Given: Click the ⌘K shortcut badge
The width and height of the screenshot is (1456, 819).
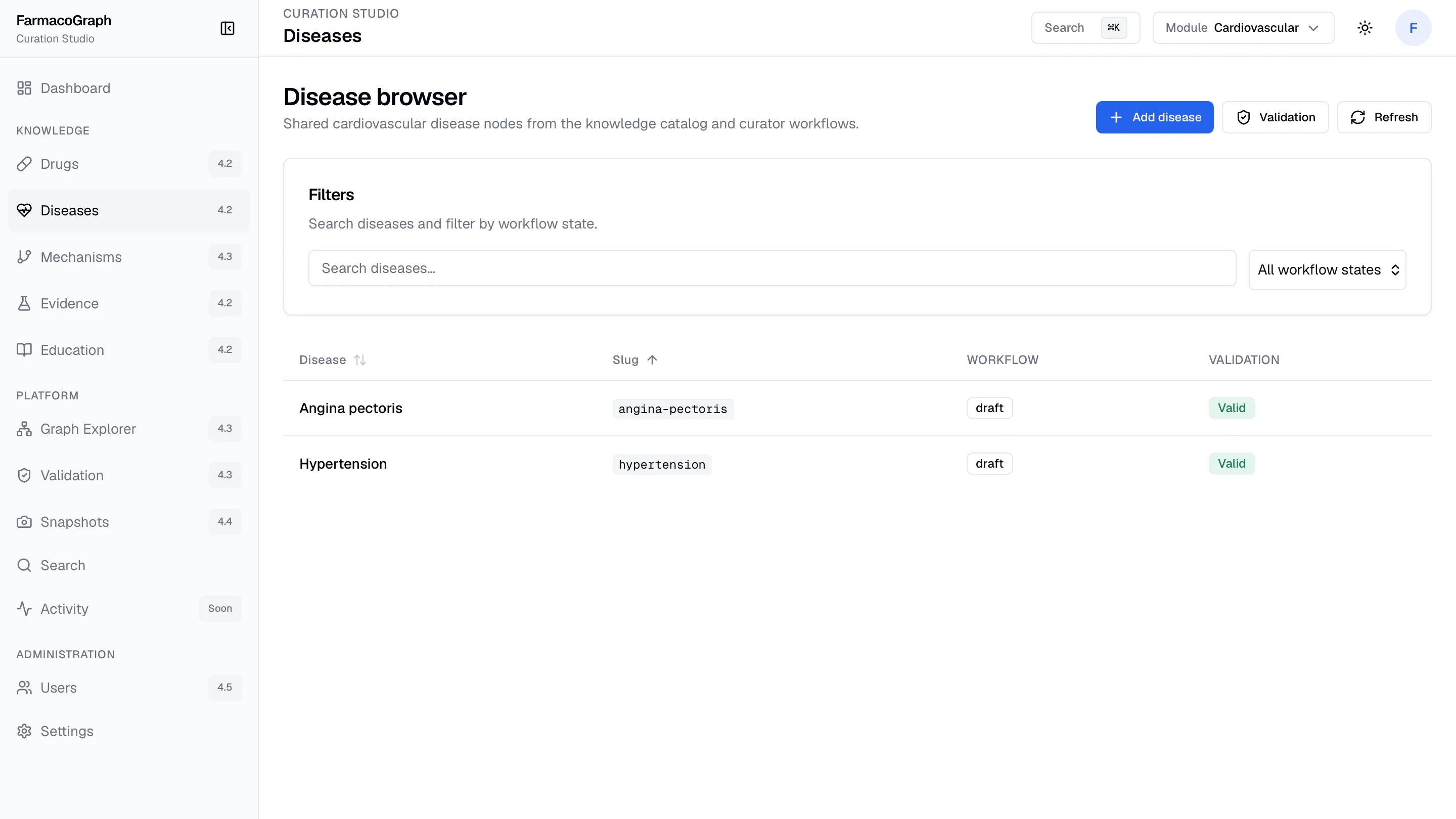Looking at the screenshot, I should coord(1113,28).
